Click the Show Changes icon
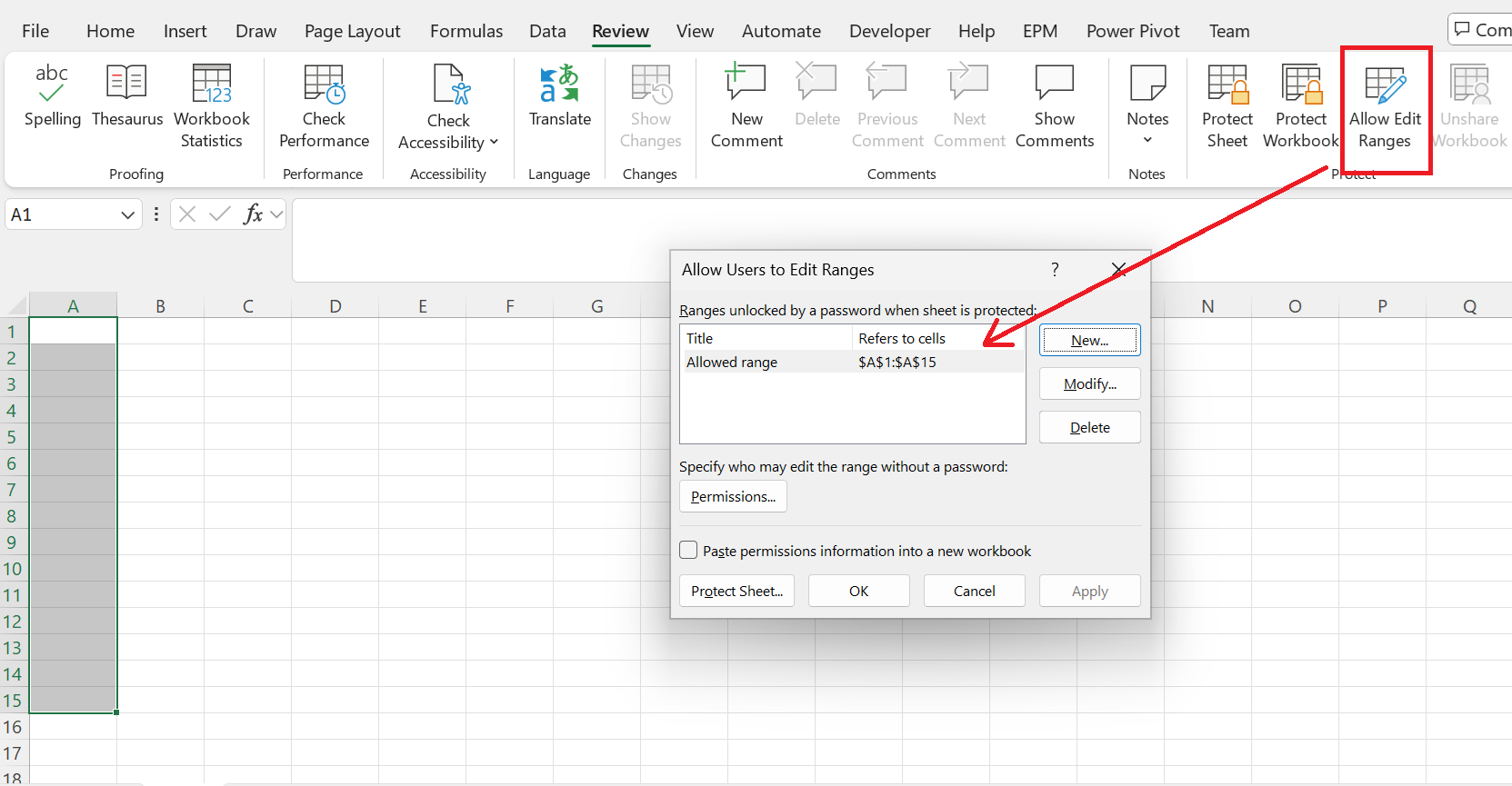 click(651, 84)
